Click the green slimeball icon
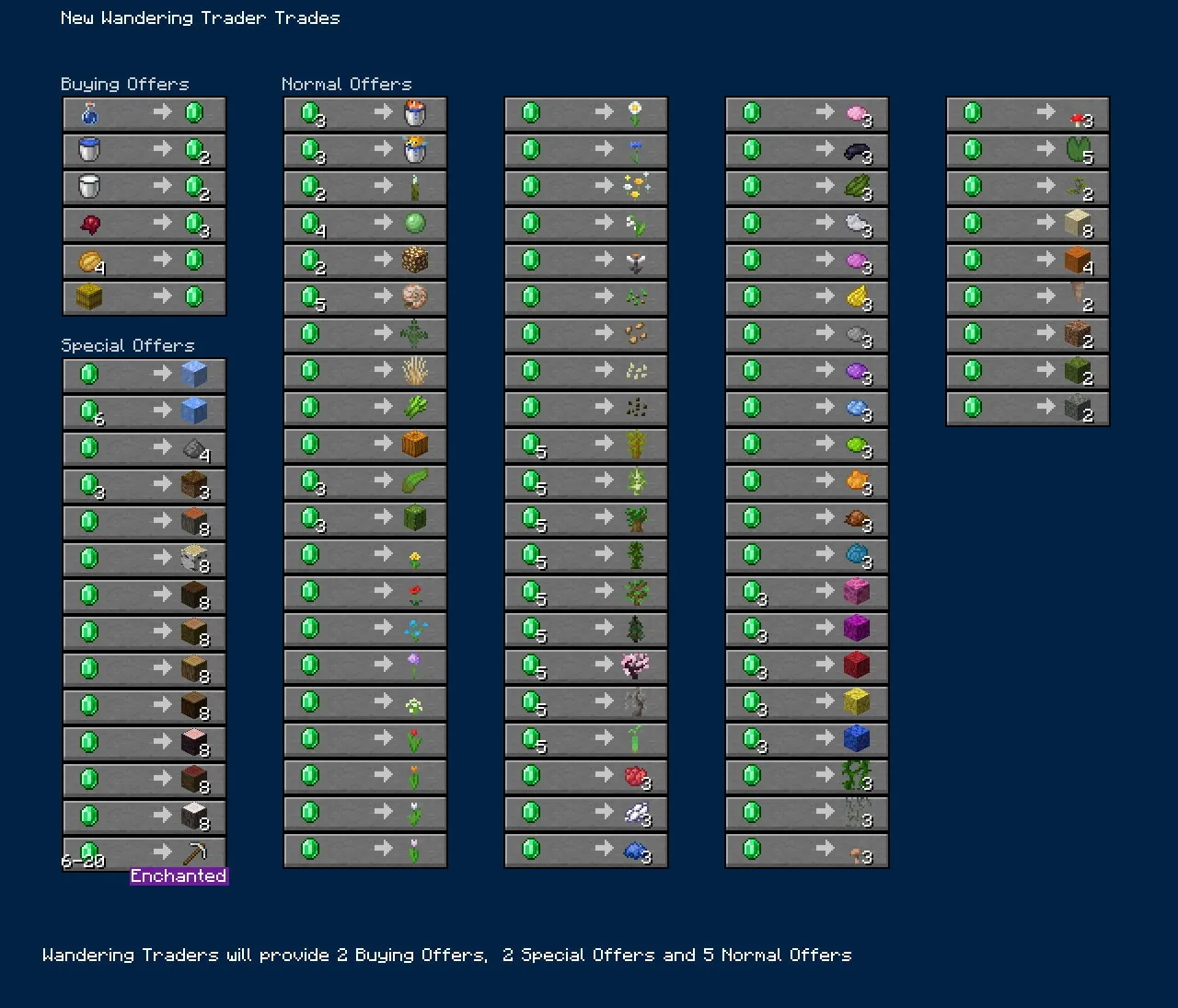This screenshot has height=1008, width=1178. pyautogui.click(x=415, y=224)
